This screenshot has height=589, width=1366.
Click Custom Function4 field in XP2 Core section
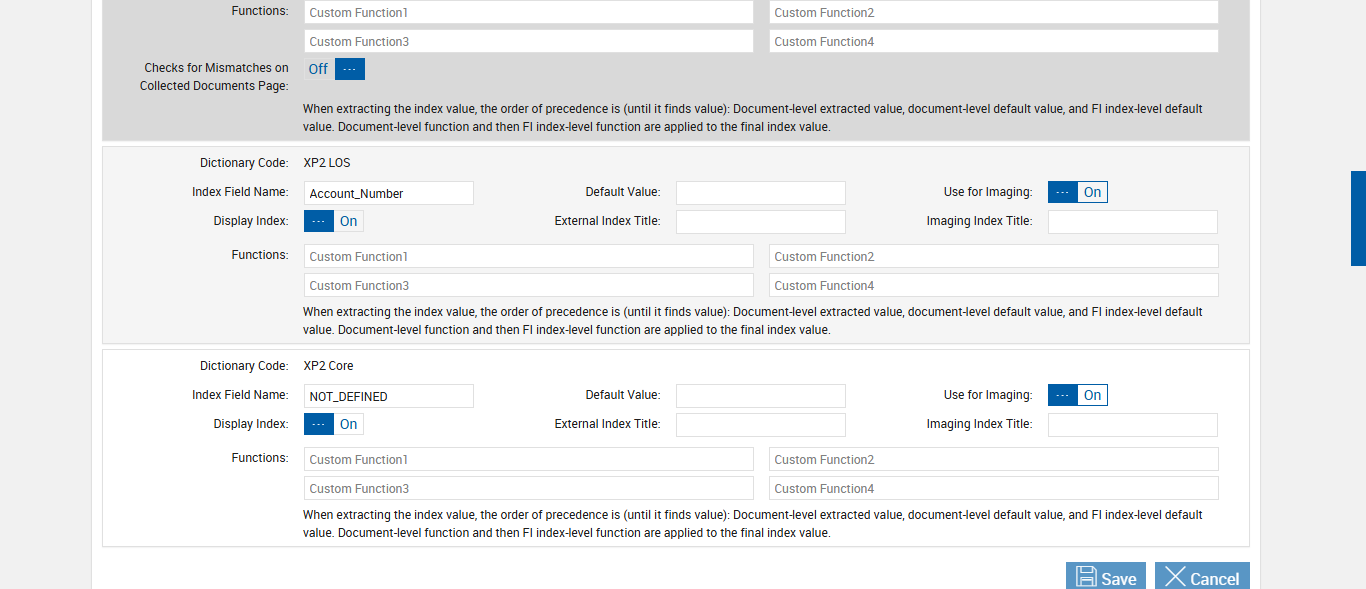tap(993, 488)
